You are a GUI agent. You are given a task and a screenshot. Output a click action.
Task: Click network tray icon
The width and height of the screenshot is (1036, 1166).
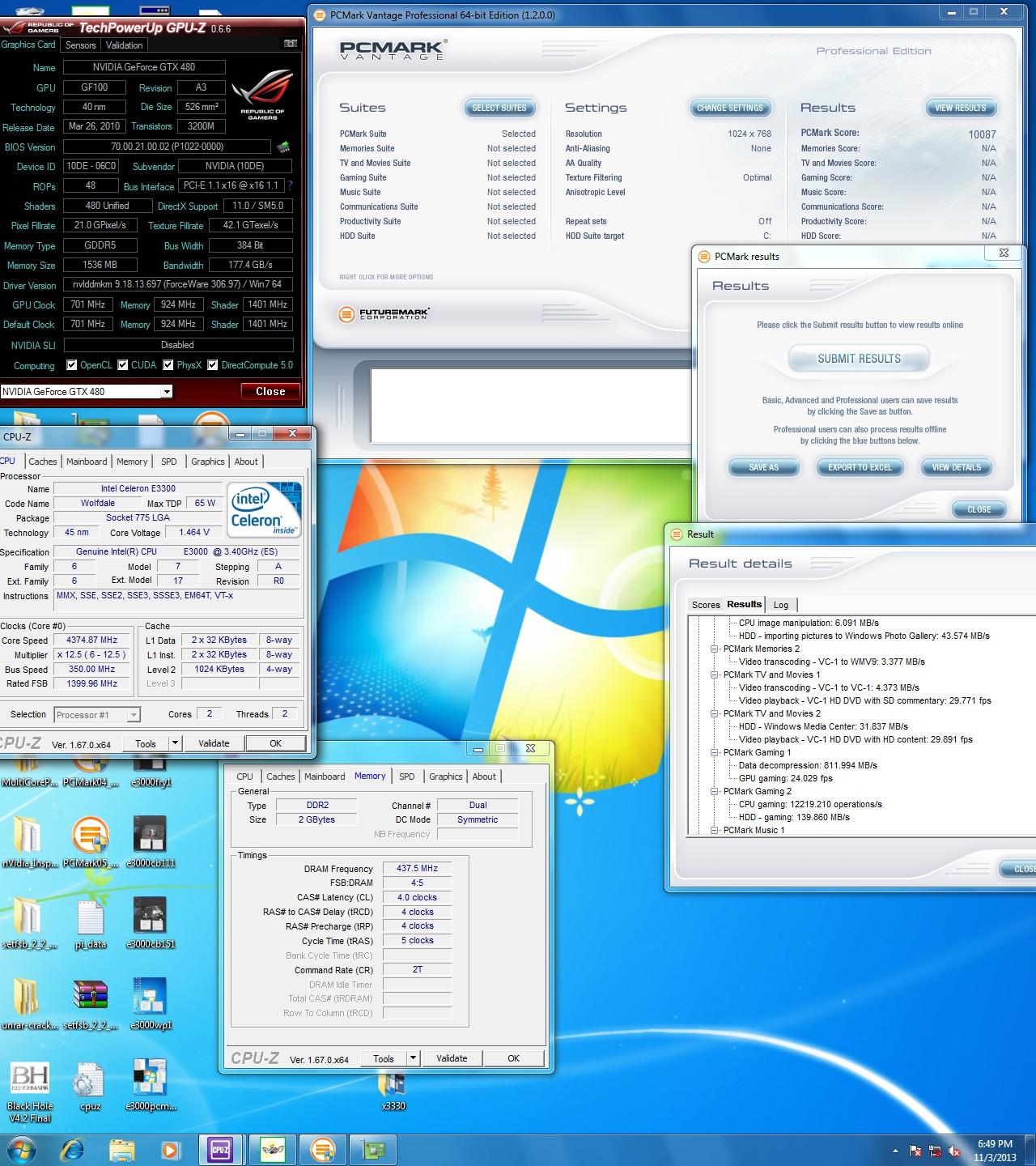tap(936, 1151)
